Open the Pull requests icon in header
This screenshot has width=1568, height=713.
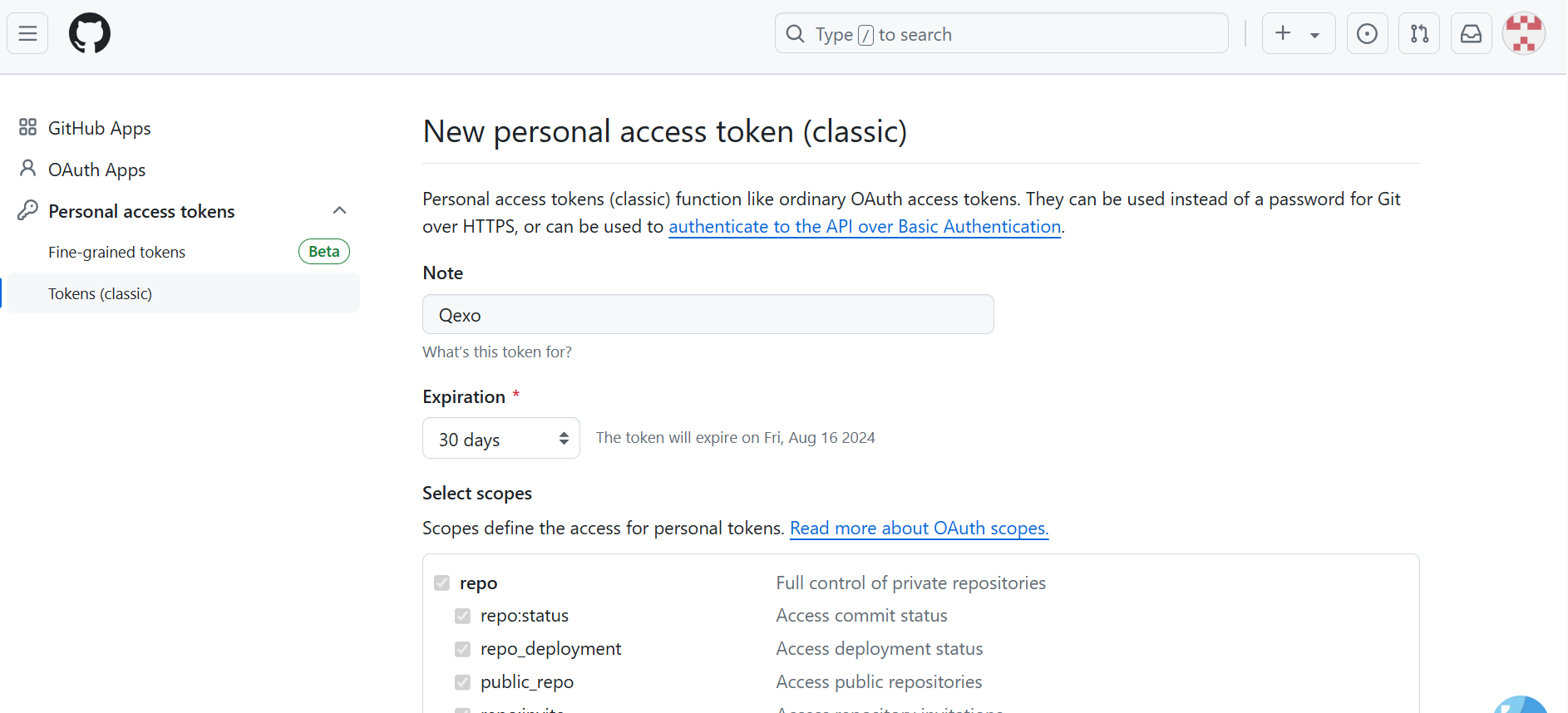pos(1419,34)
